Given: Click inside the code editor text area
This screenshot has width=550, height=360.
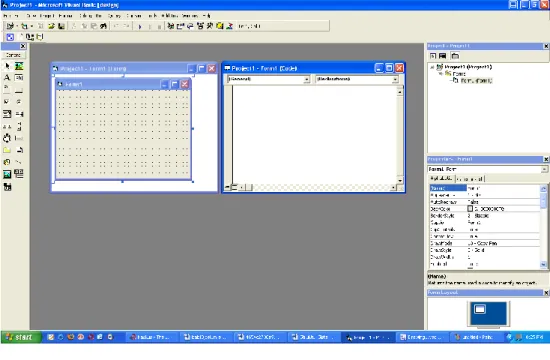Looking at the screenshot, I should point(315,134).
